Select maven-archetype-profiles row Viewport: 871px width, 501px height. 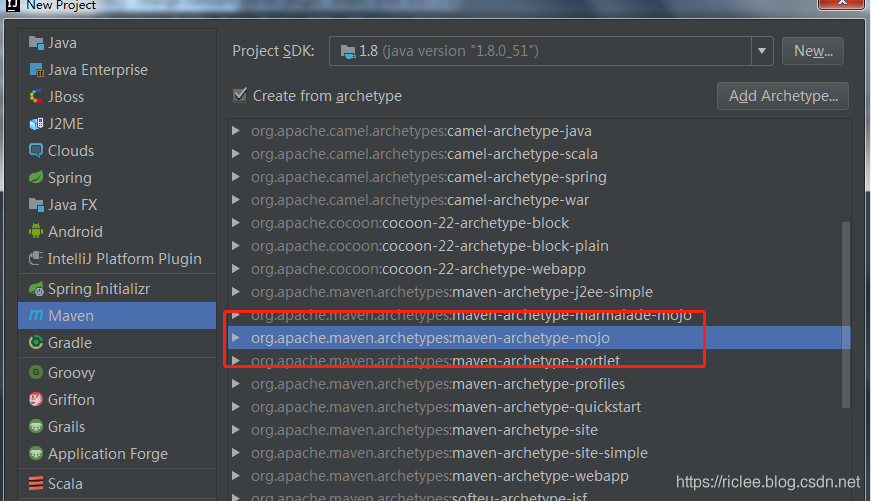[x=539, y=384]
